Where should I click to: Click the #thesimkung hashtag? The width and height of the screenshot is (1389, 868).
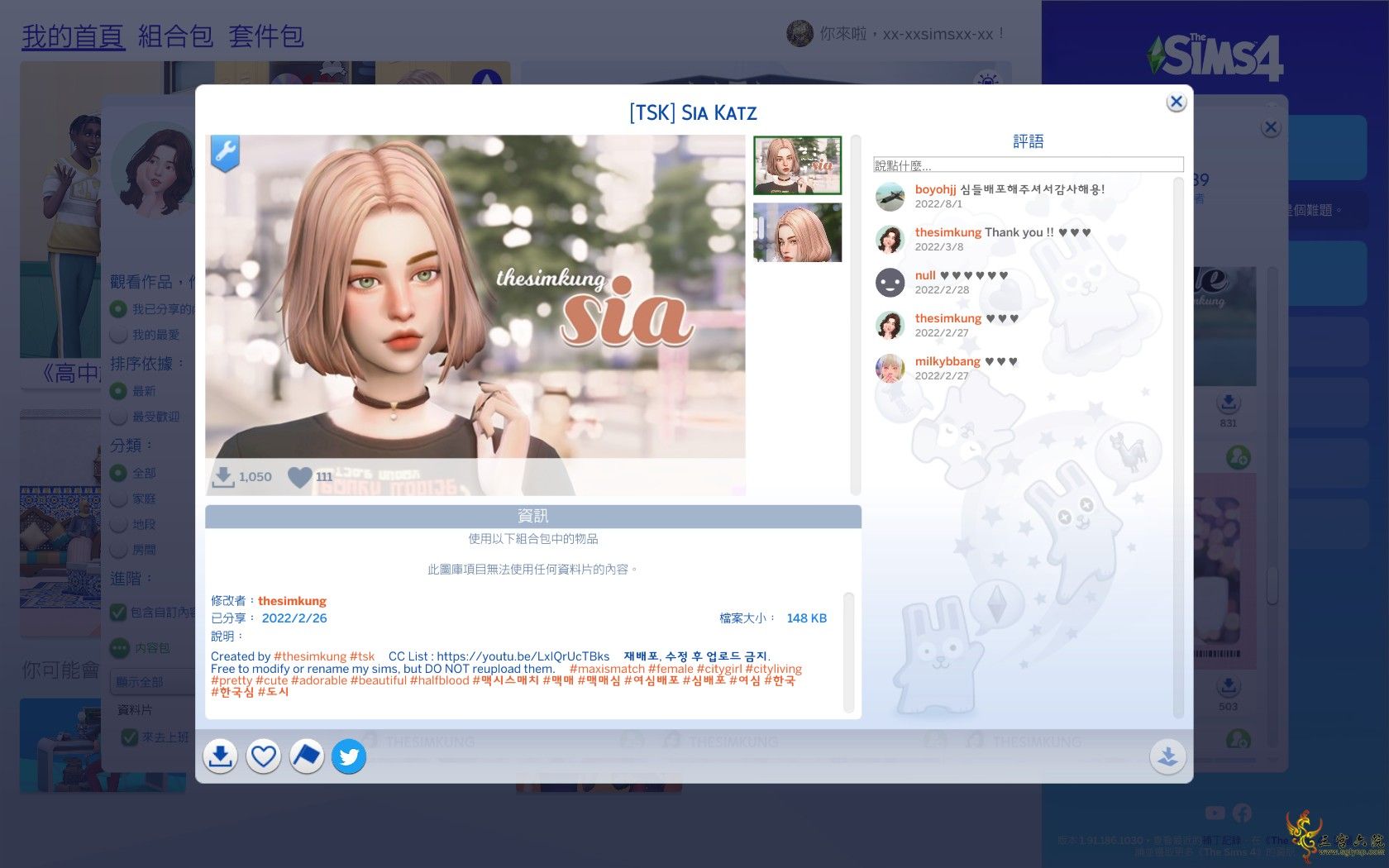310,656
